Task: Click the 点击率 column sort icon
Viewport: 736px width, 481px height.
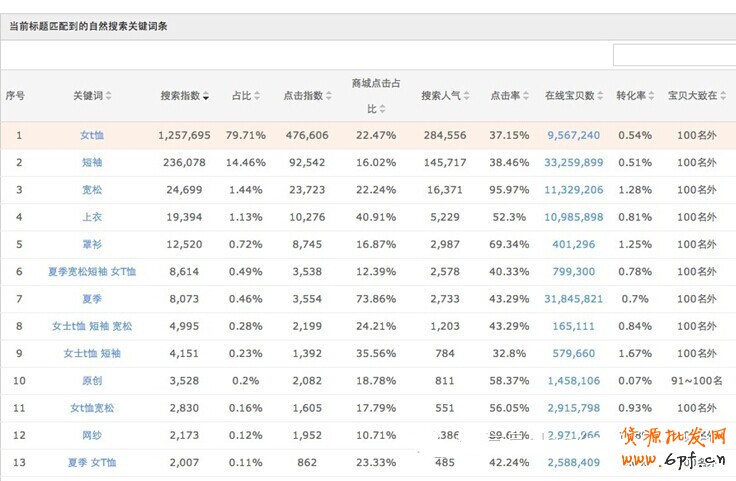Action: [524, 97]
